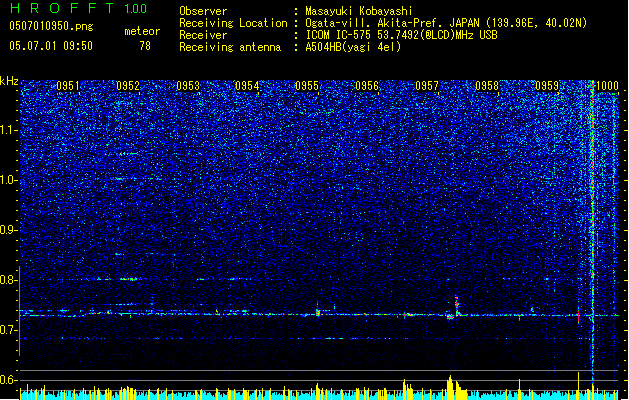Click the 'Observer' label
This screenshot has height=400, width=629.
[203, 11]
